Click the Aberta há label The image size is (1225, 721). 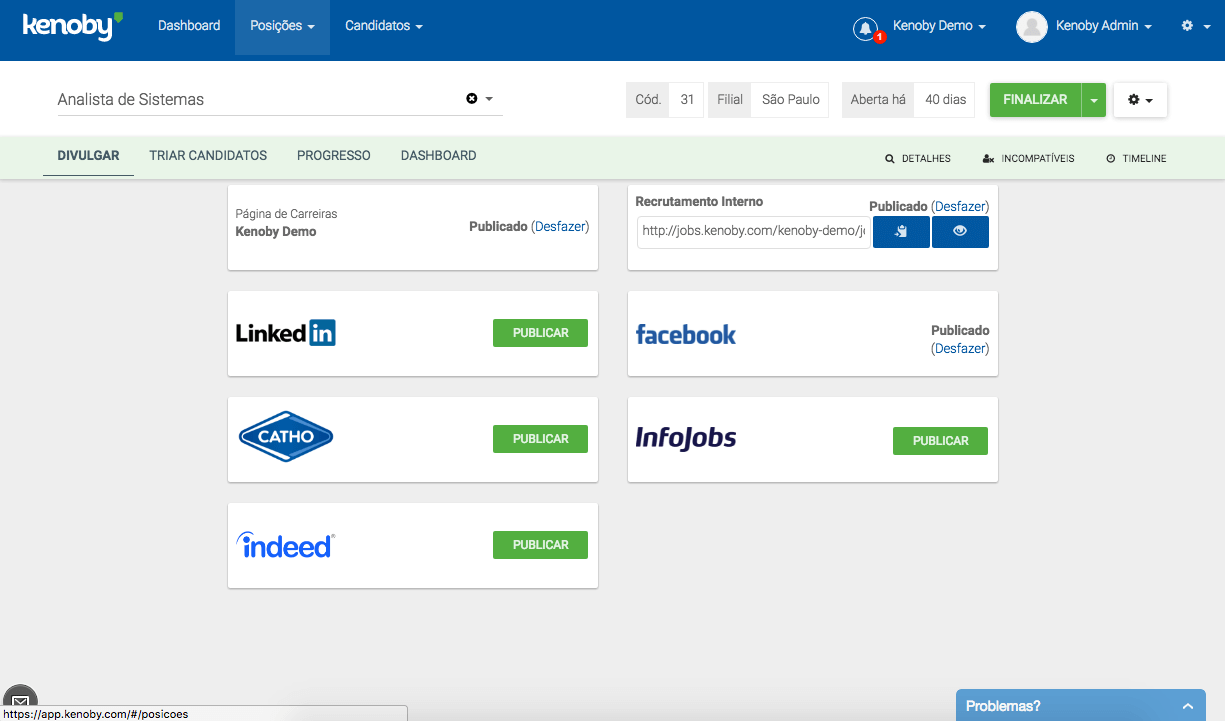click(878, 100)
